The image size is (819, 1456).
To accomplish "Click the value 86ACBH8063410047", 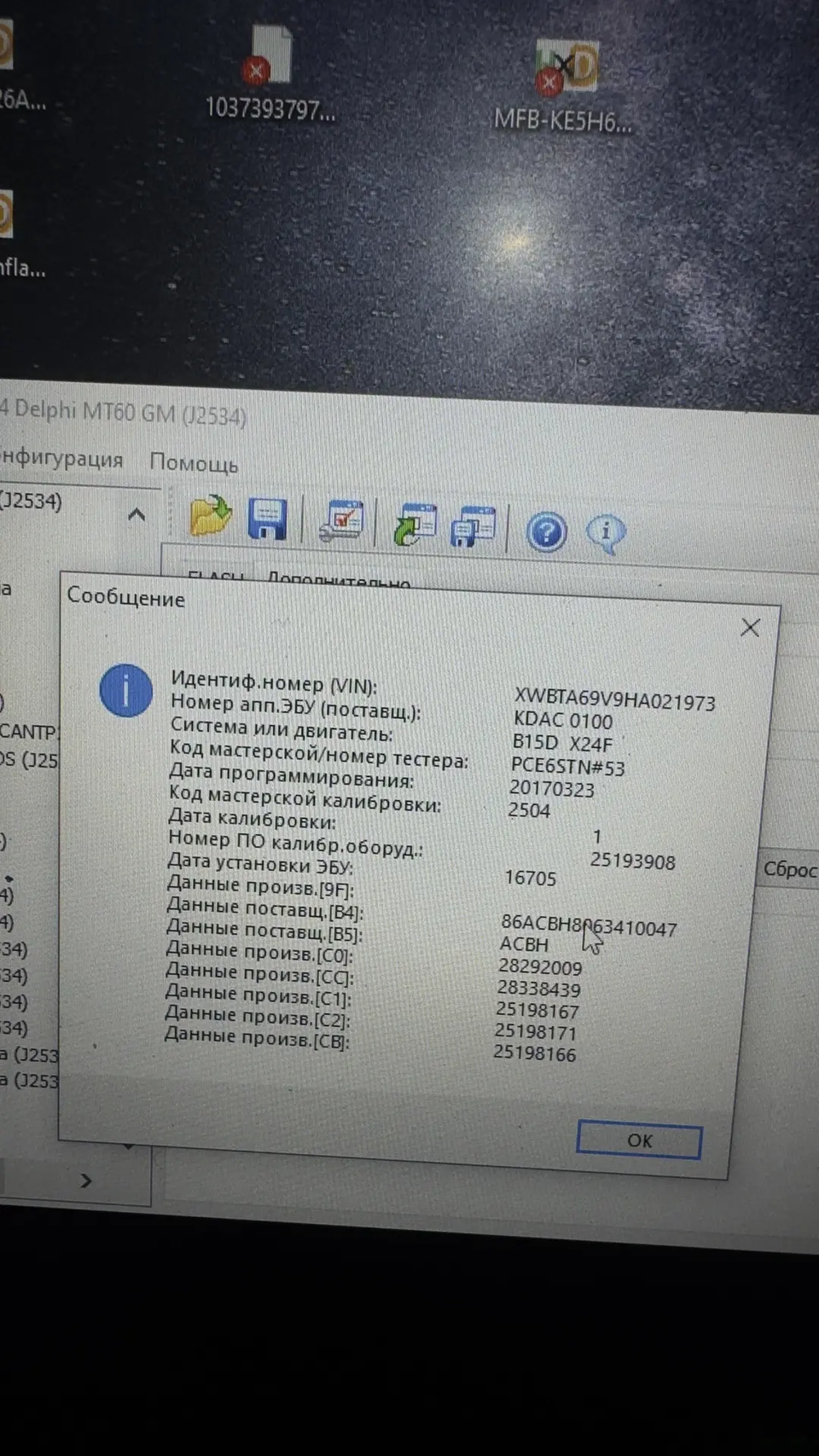I will (x=589, y=925).
